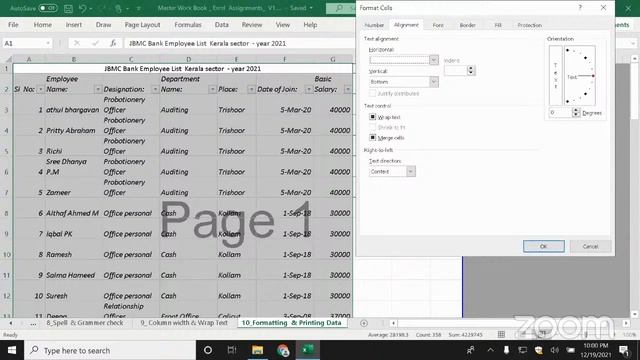Switch to the Protection tab

tap(529, 25)
